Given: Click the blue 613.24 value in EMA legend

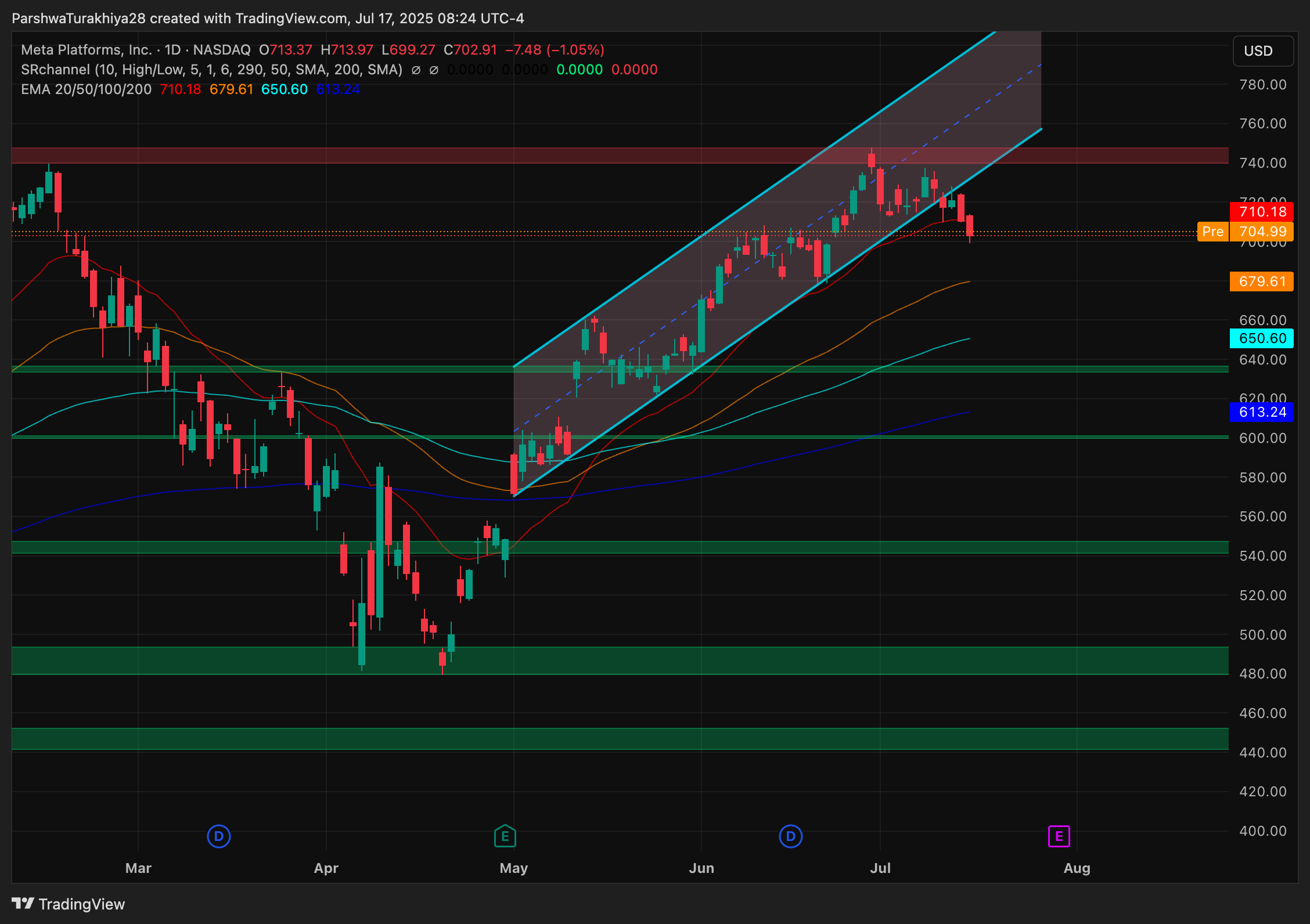Looking at the screenshot, I should point(337,89).
